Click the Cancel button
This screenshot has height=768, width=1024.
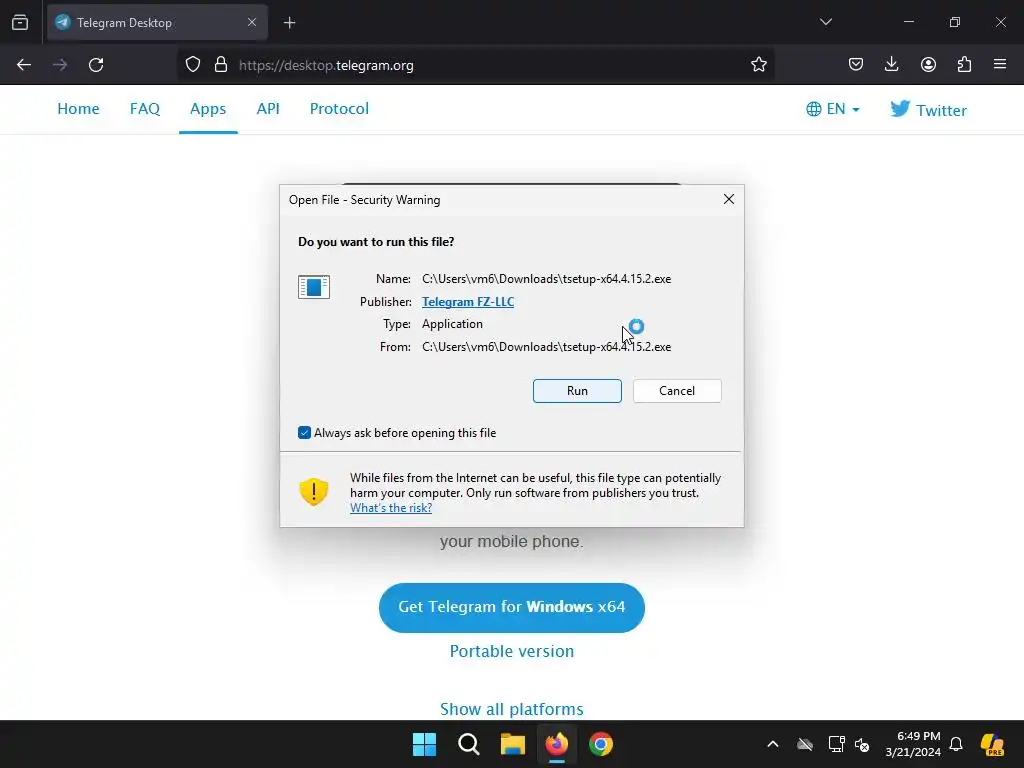[677, 391]
